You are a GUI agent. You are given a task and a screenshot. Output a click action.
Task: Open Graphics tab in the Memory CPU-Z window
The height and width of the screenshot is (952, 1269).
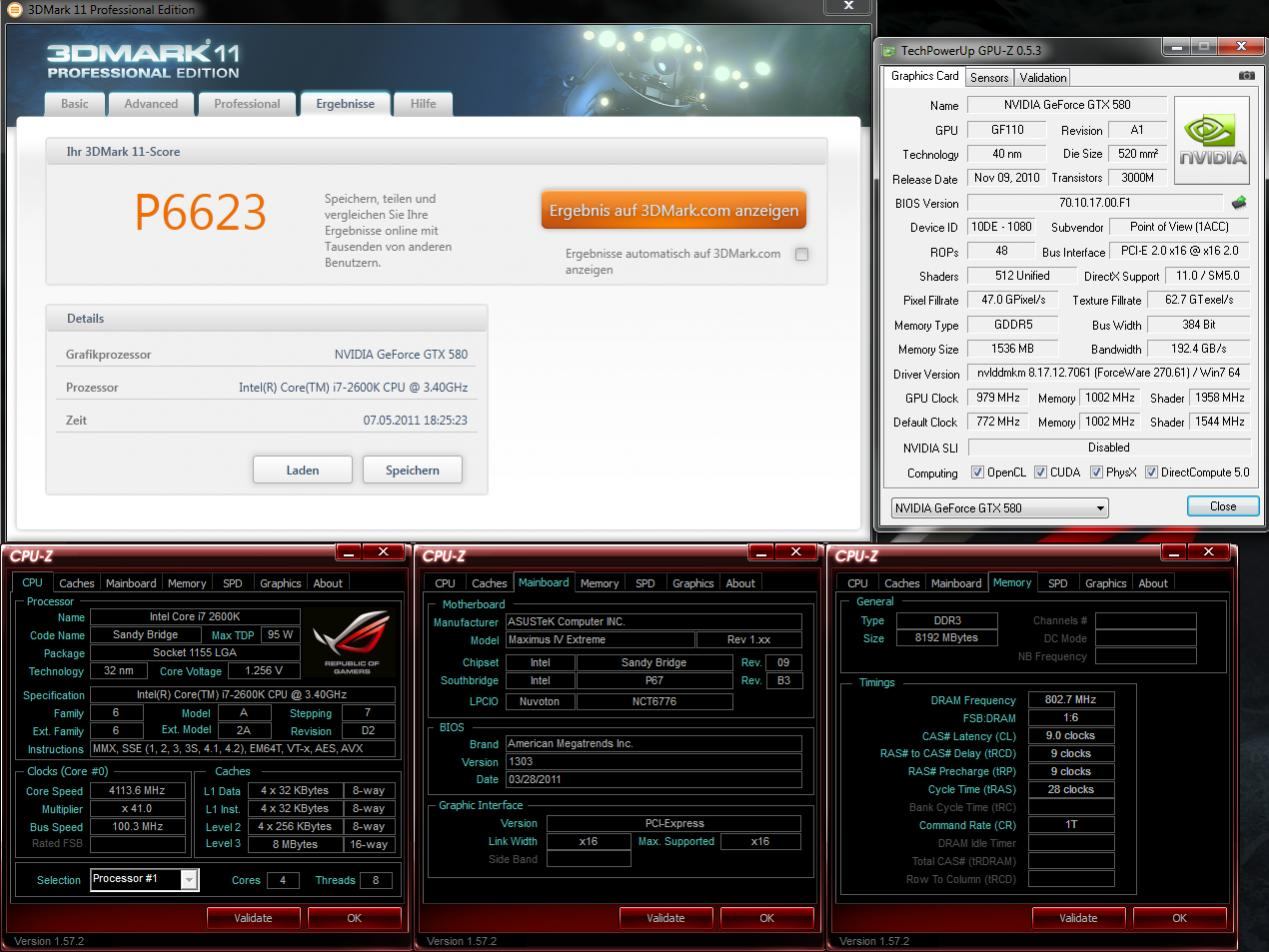pyautogui.click(x=1106, y=583)
